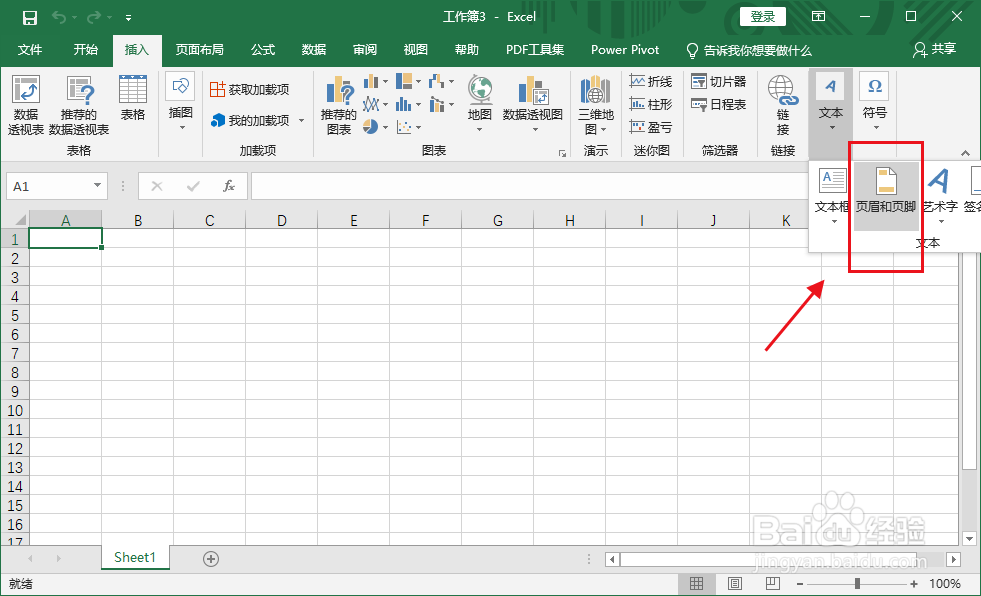Open the PivotTable (数据透视表) tool

[x=26, y=104]
